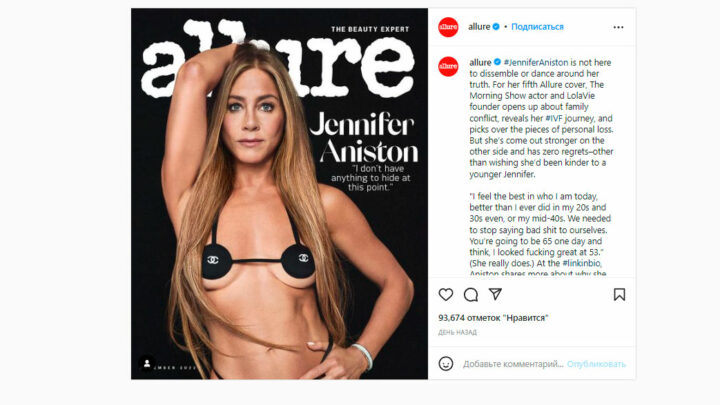Click allure avatar beside caption
Screen dimensions: 720x405
448,67
